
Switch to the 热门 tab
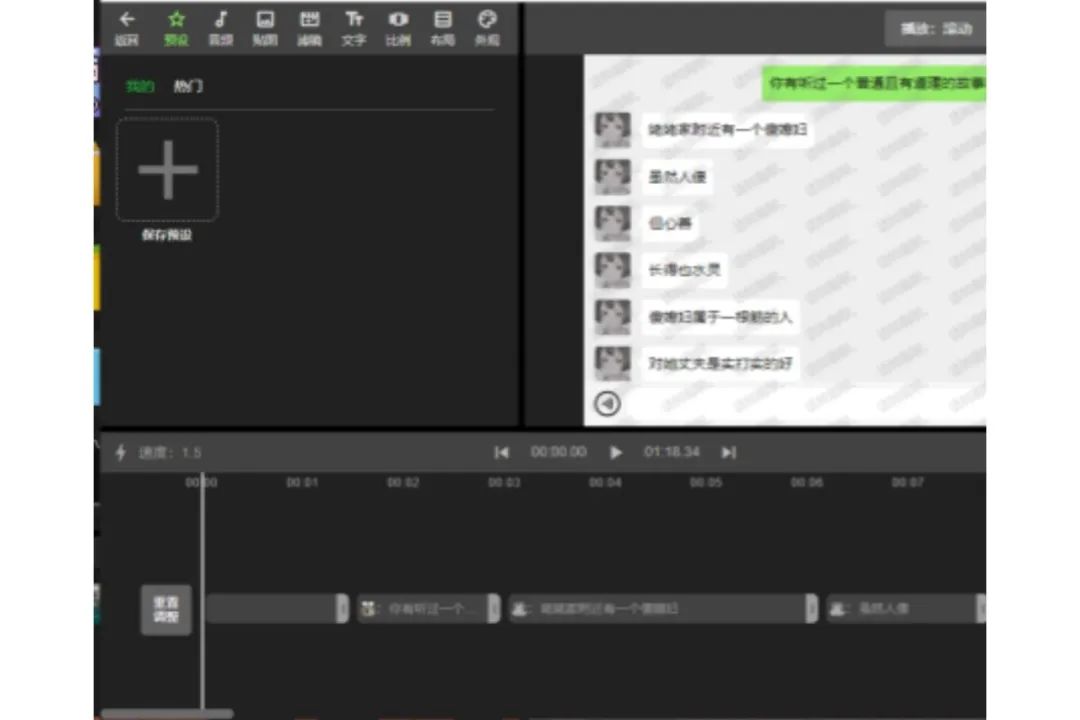188,86
